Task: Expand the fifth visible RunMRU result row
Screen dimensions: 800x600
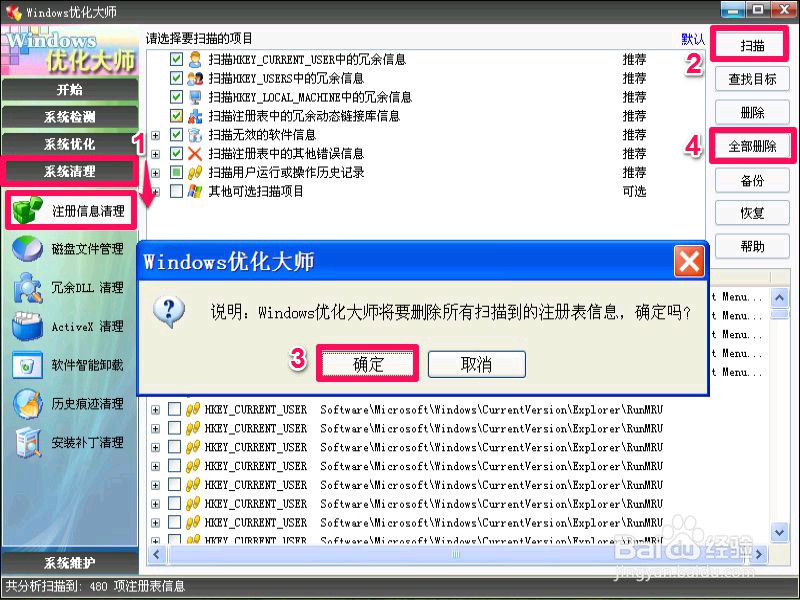Action: (x=155, y=486)
